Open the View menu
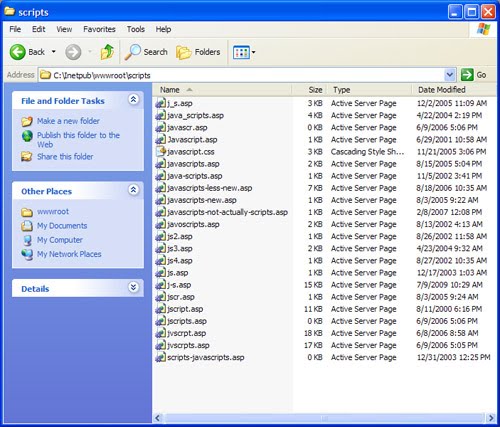The image size is (500, 427). (x=64, y=29)
